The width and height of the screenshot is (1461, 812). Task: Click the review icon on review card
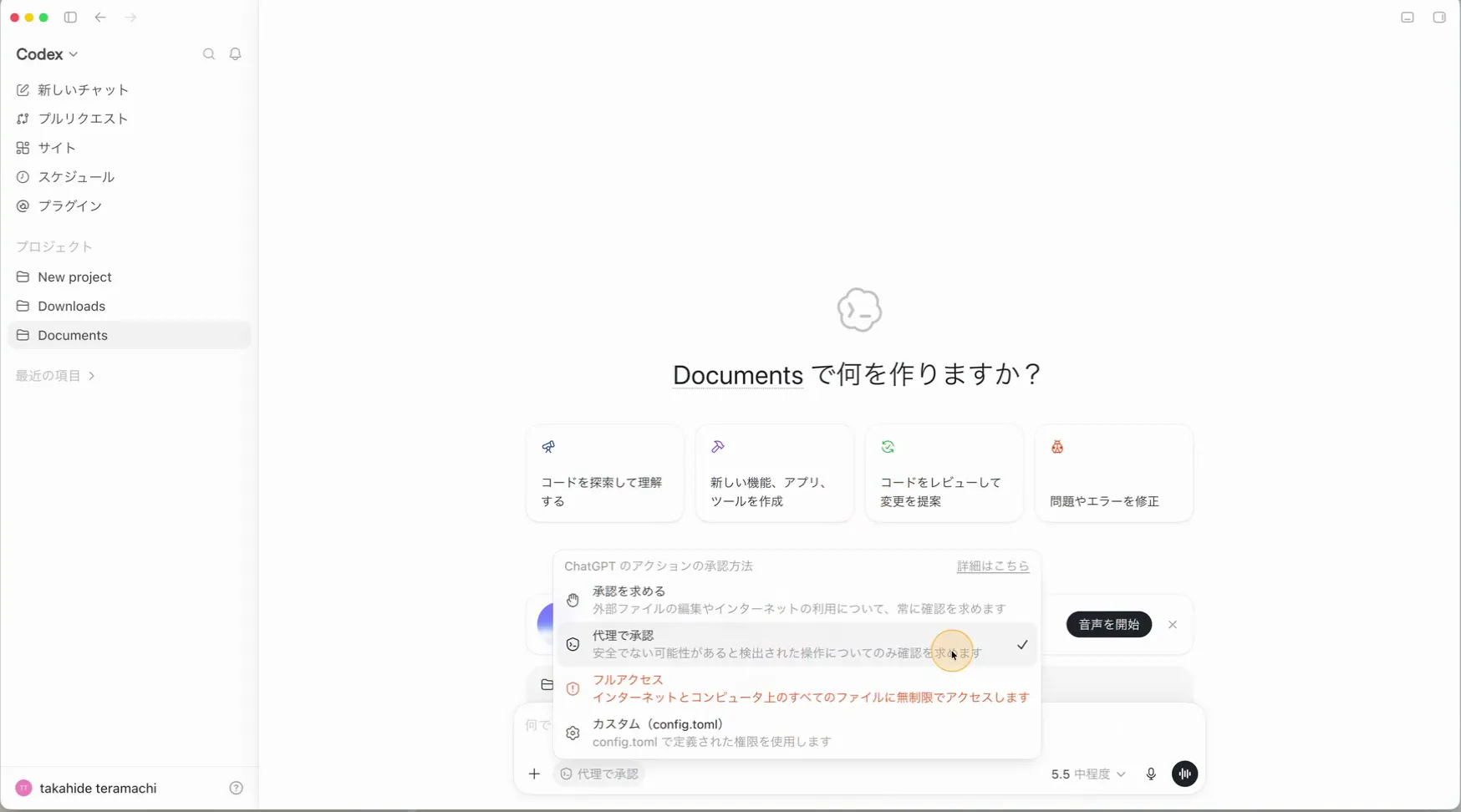click(888, 448)
